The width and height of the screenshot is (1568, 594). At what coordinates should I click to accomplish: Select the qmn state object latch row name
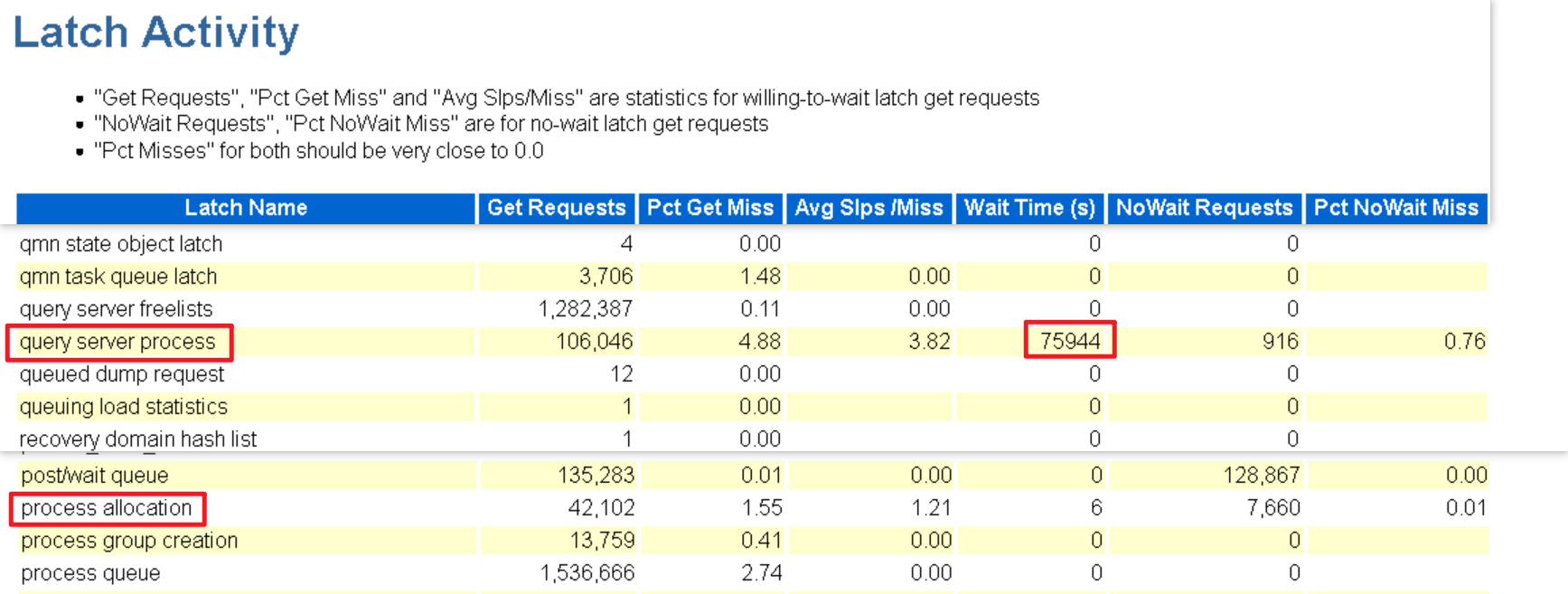tap(121, 244)
